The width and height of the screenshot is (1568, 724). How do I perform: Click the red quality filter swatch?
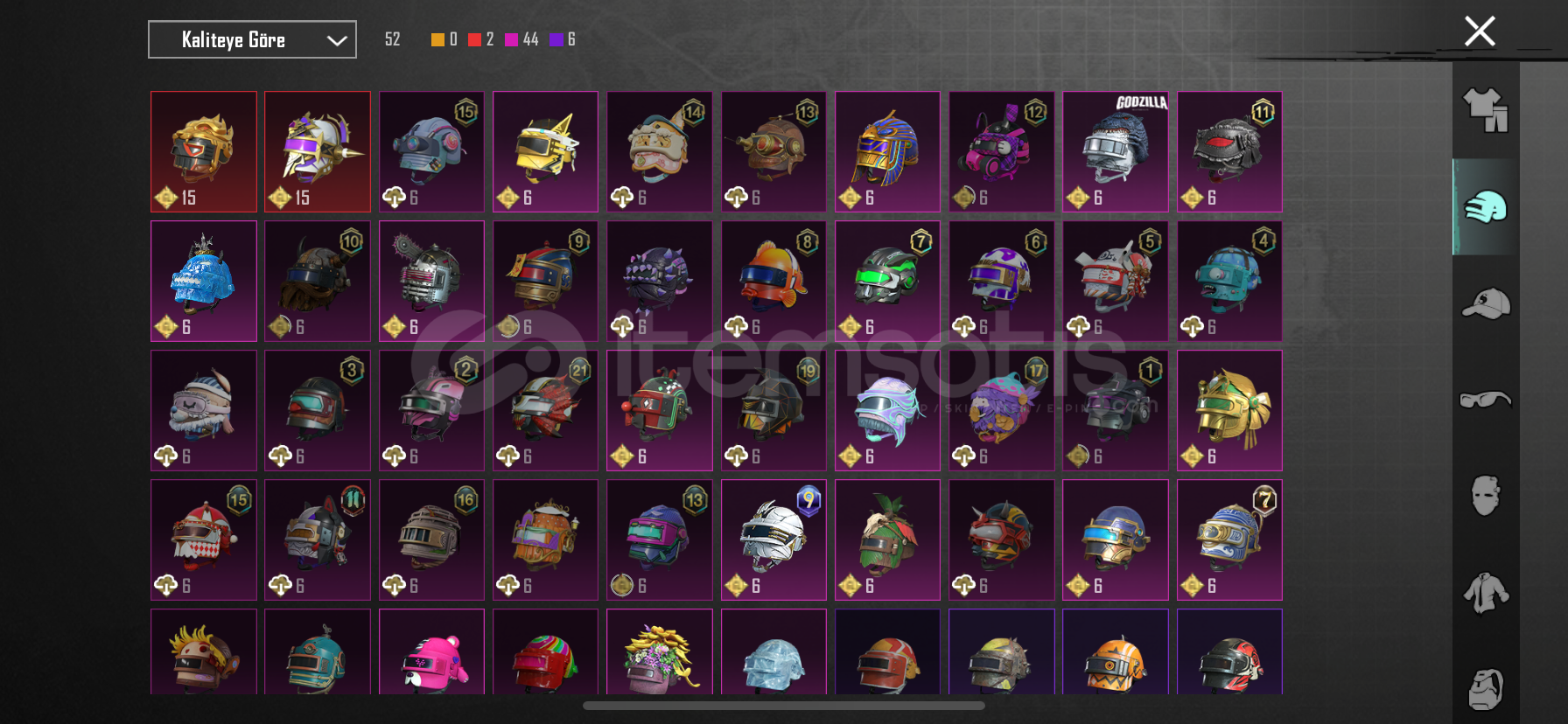pyautogui.click(x=474, y=39)
